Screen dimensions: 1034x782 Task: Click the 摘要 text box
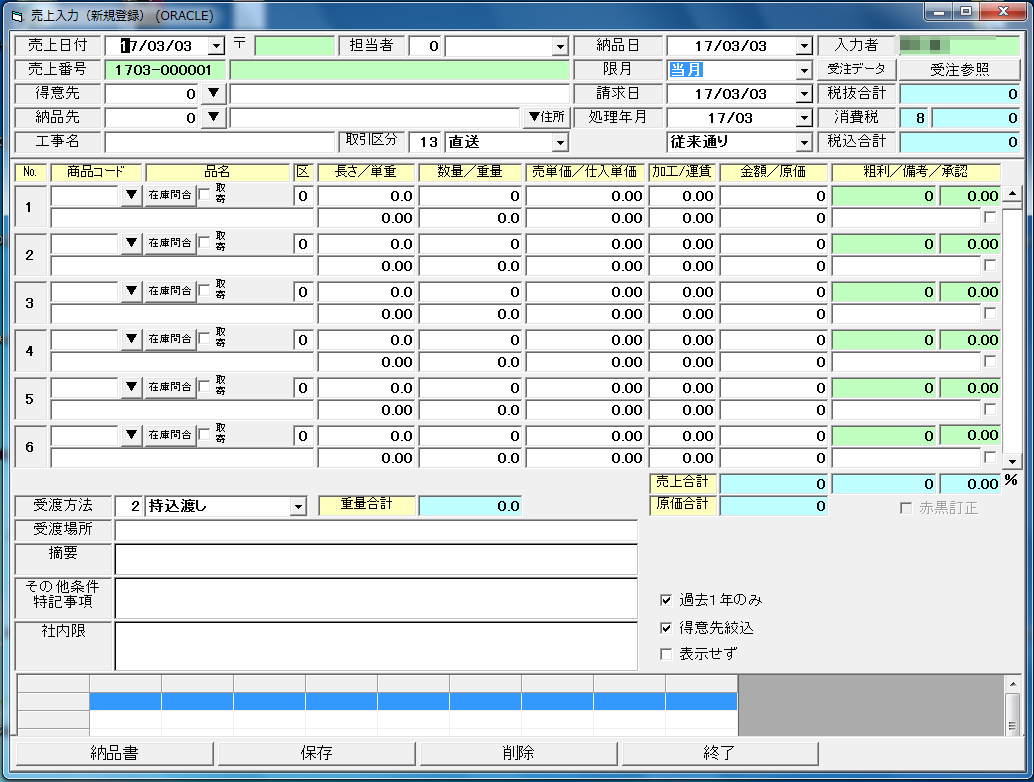[x=376, y=559]
